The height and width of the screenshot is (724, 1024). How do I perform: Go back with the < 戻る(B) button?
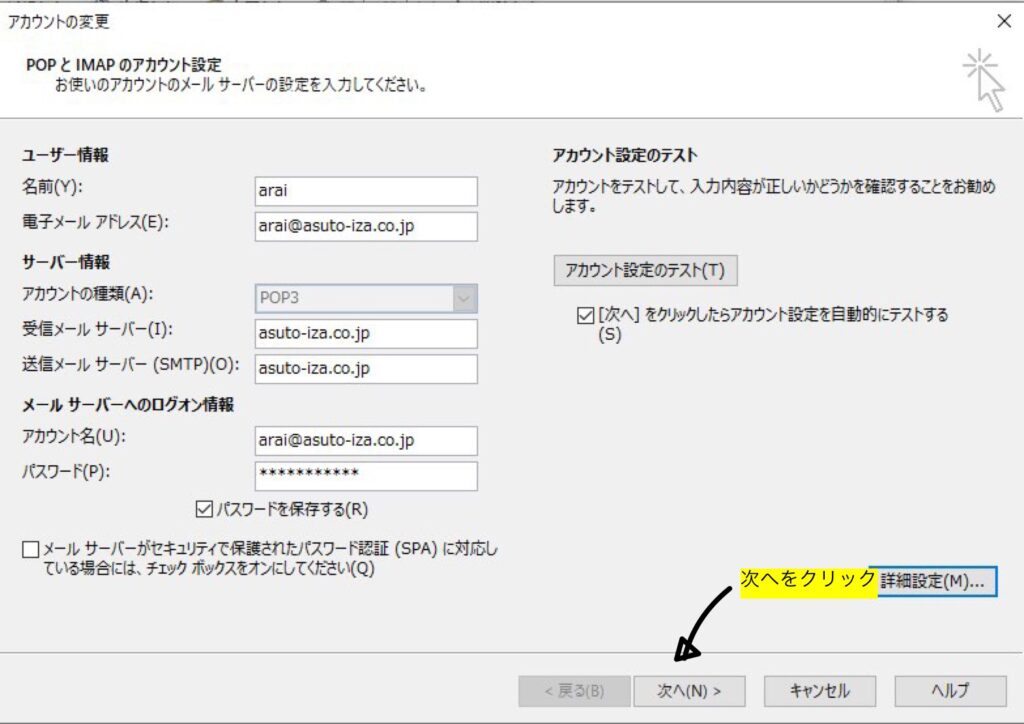point(572,690)
